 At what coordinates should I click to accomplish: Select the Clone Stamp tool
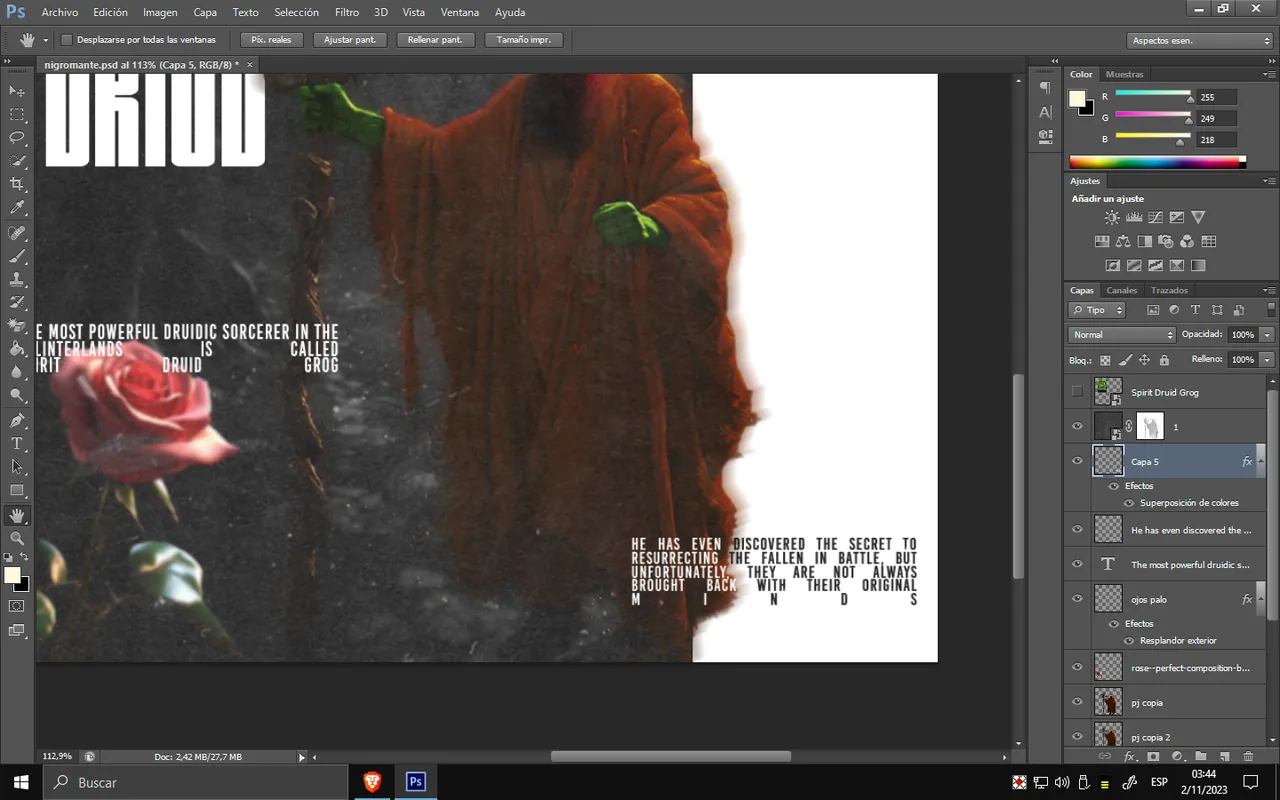(17, 279)
